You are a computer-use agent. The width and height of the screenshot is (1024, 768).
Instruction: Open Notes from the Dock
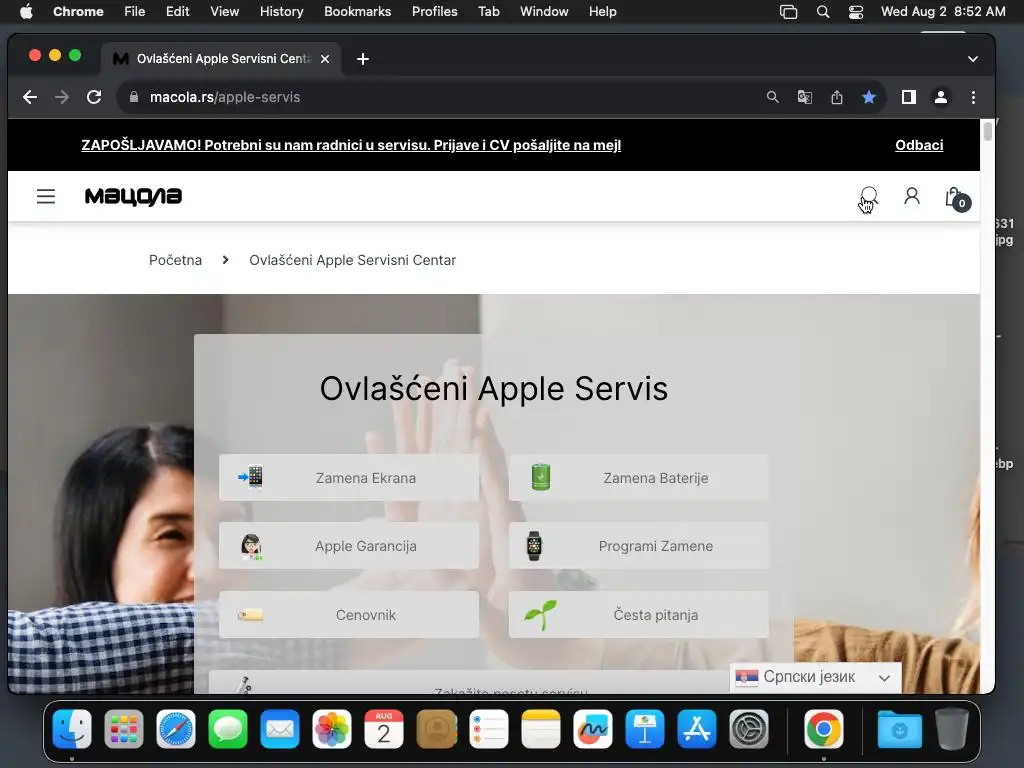[x=541, y=729]
